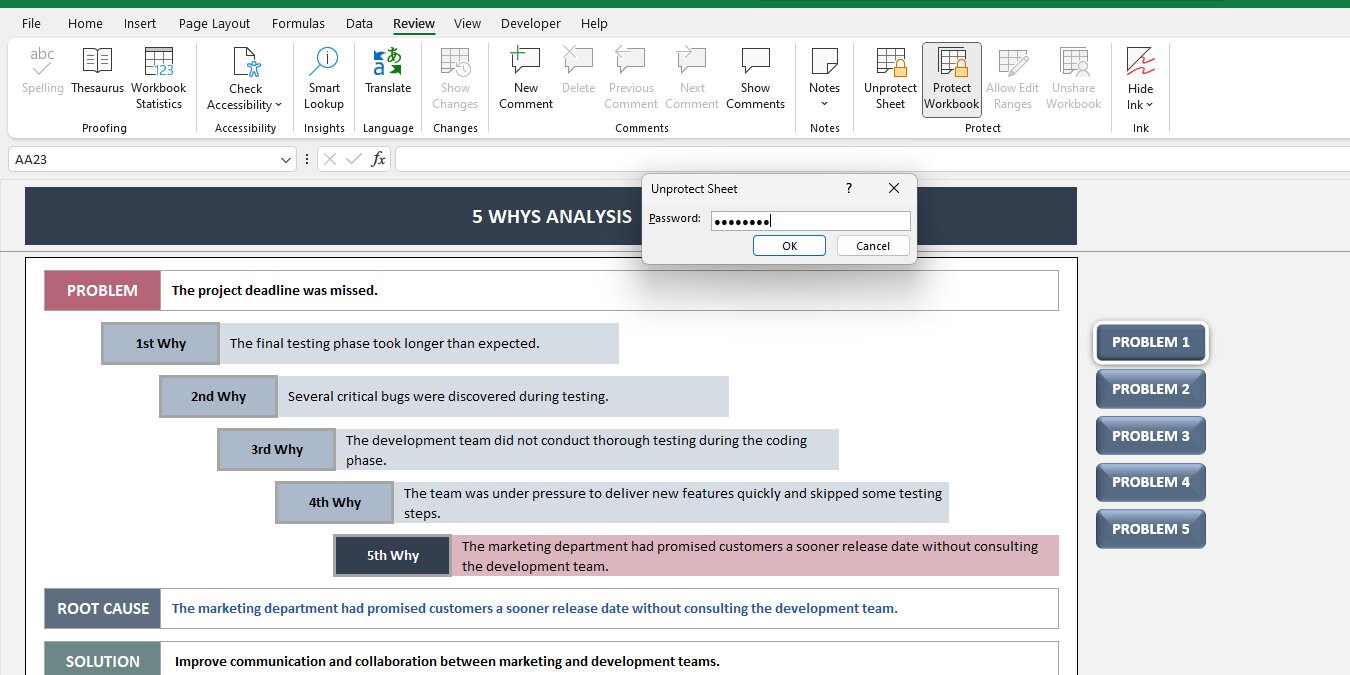The height and width of the screenshot is (675, 1350).
Task: Select the PROBLEM 2 button
Action: click(x=1151, y=389)
